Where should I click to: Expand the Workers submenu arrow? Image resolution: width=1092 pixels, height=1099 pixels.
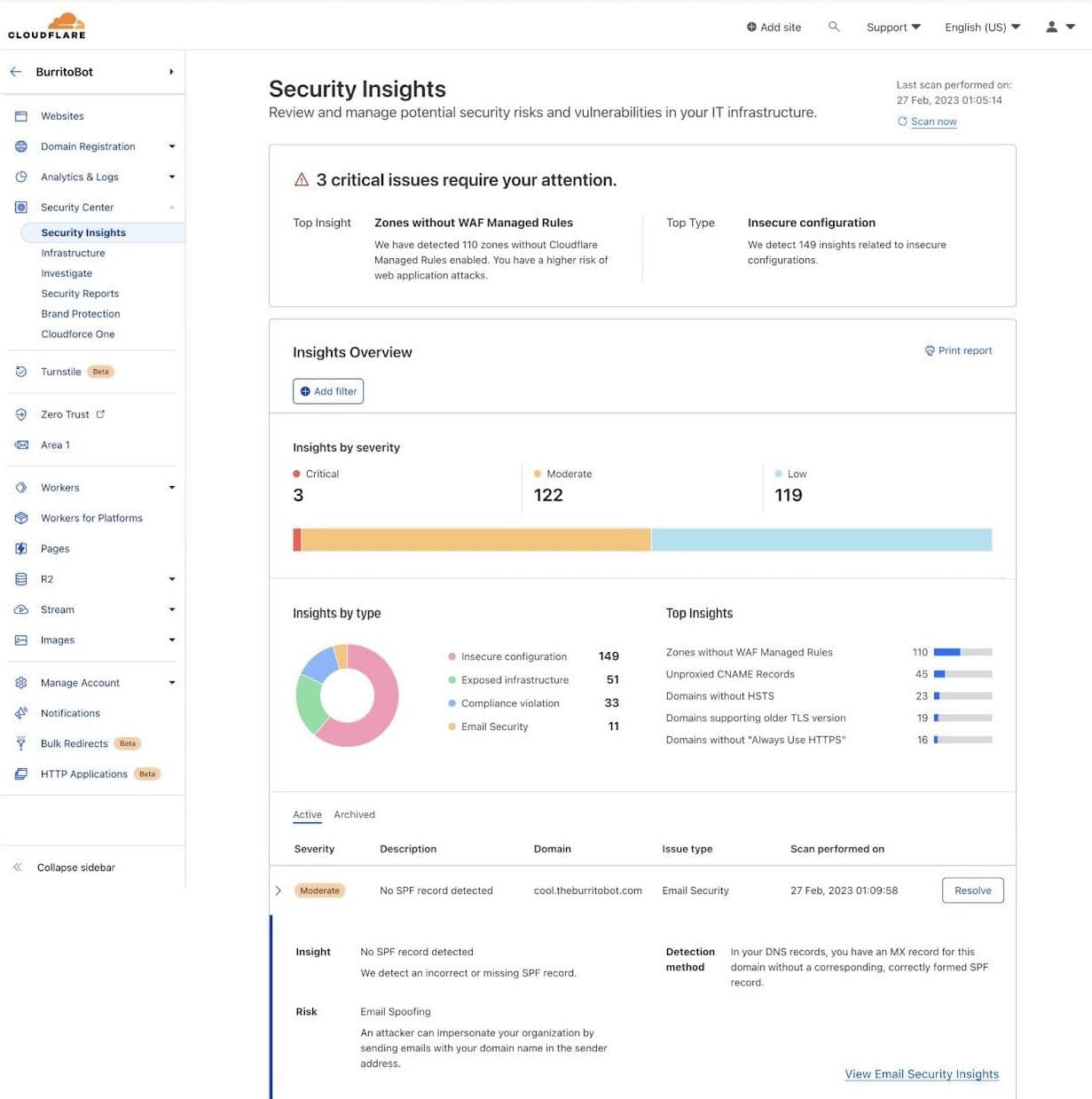(x=172, y=488)
